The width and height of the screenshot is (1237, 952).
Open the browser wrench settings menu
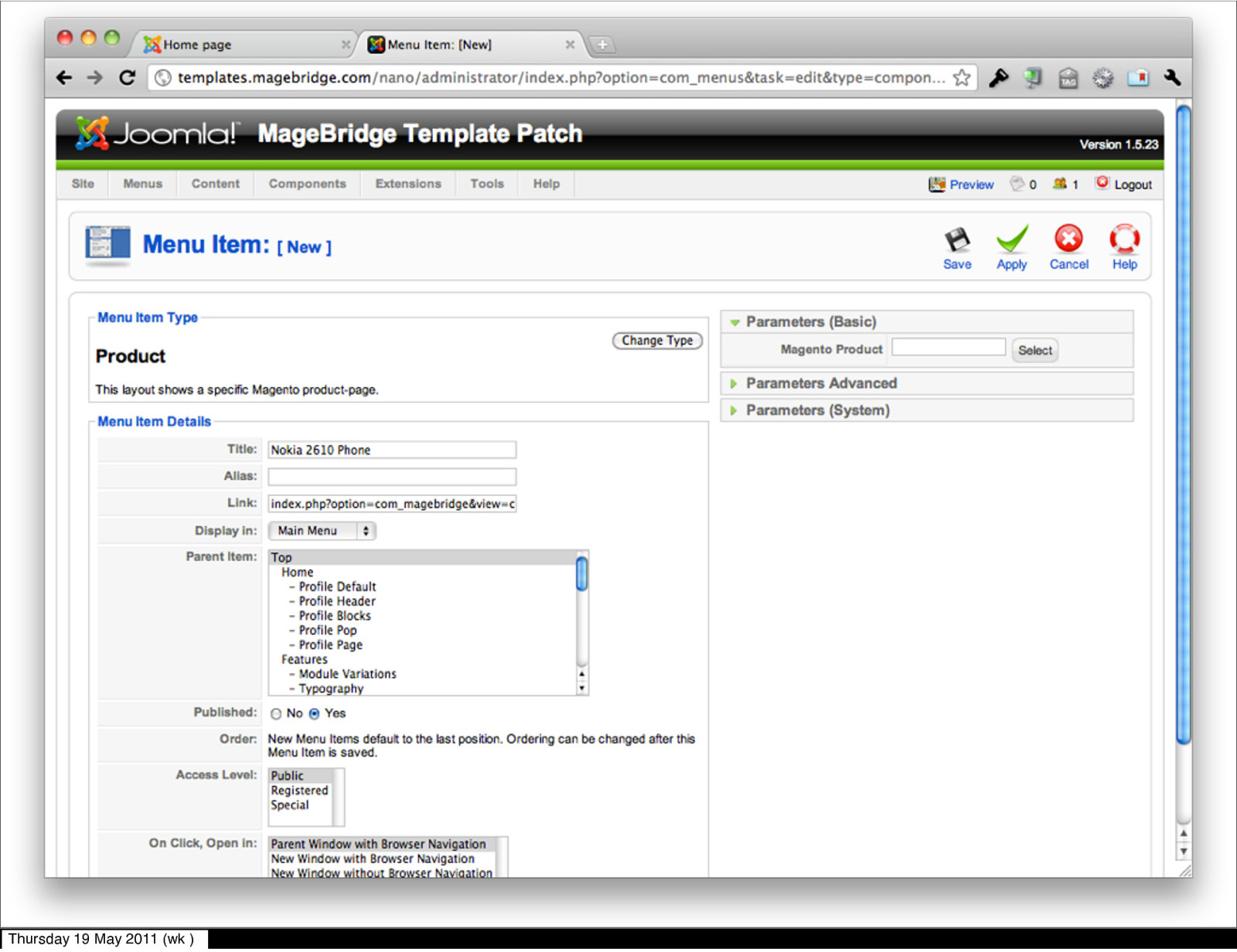coord(1172,77)
